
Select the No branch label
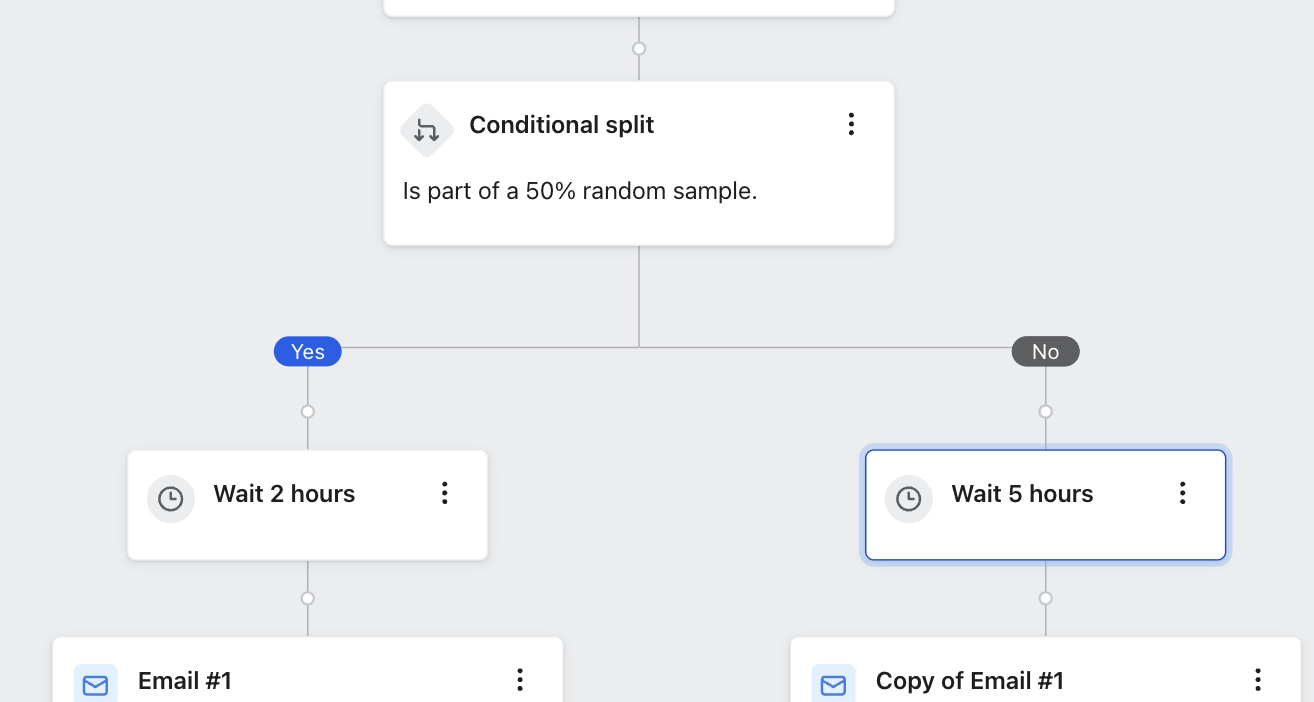(1045, 352)
